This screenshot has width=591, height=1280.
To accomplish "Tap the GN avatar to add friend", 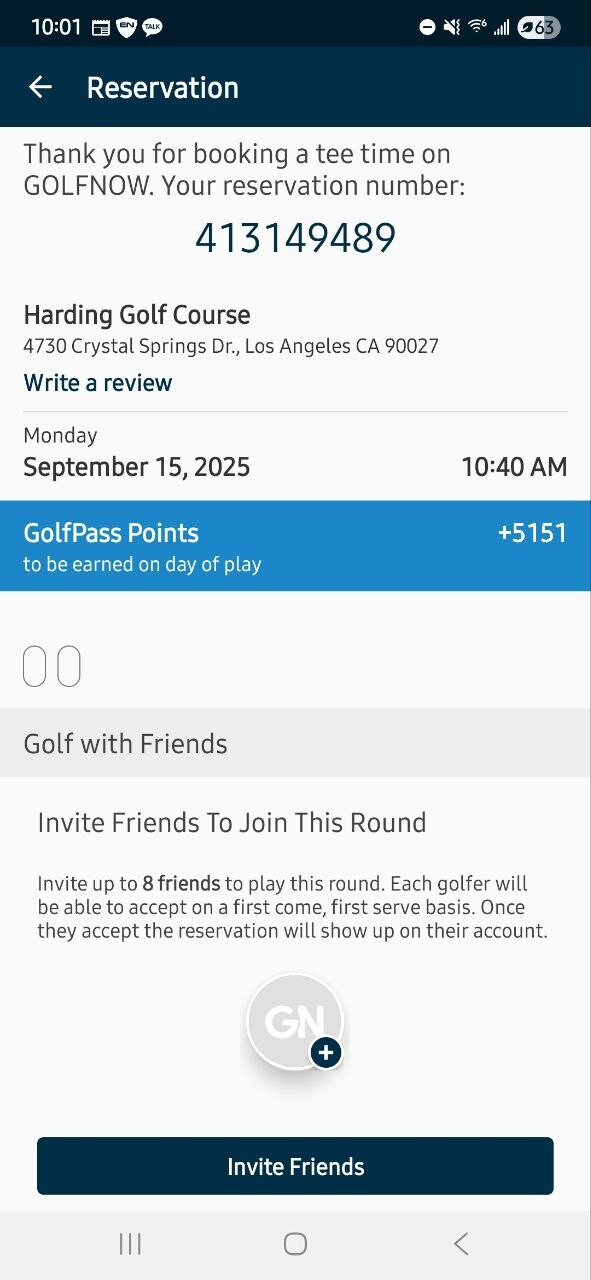I will point(295,1021).
